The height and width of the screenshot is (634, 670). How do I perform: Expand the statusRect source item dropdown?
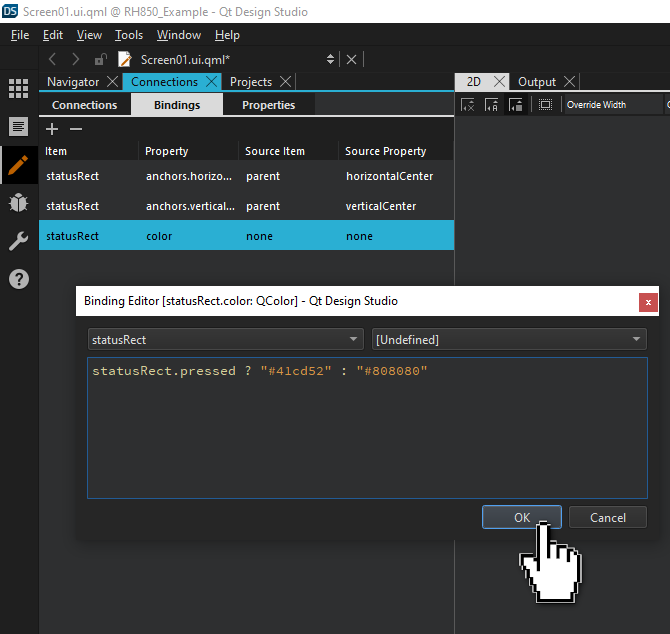pyautogui.click(x=225, y=339)
